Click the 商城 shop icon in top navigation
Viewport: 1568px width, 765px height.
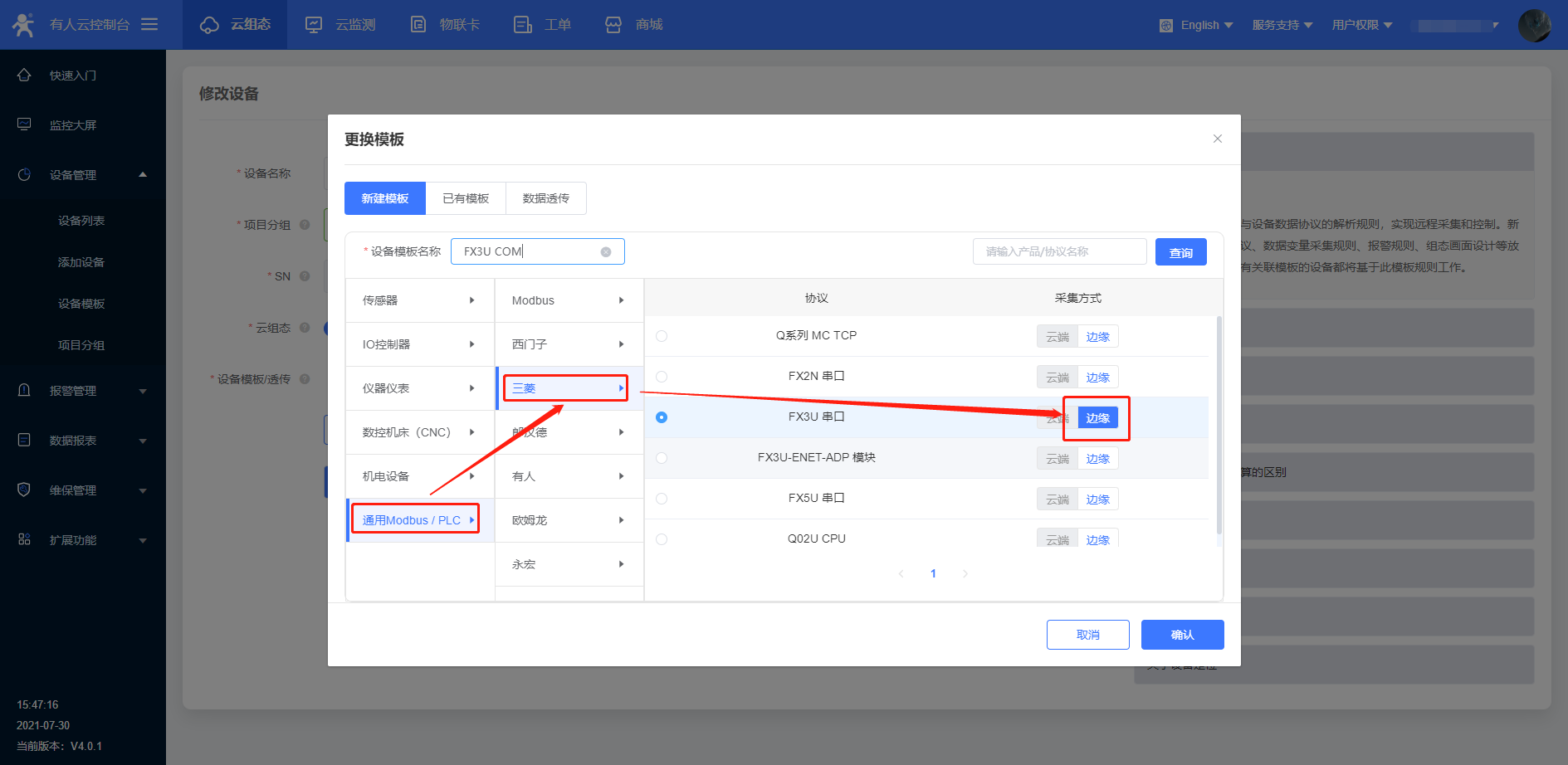point(613,25)
